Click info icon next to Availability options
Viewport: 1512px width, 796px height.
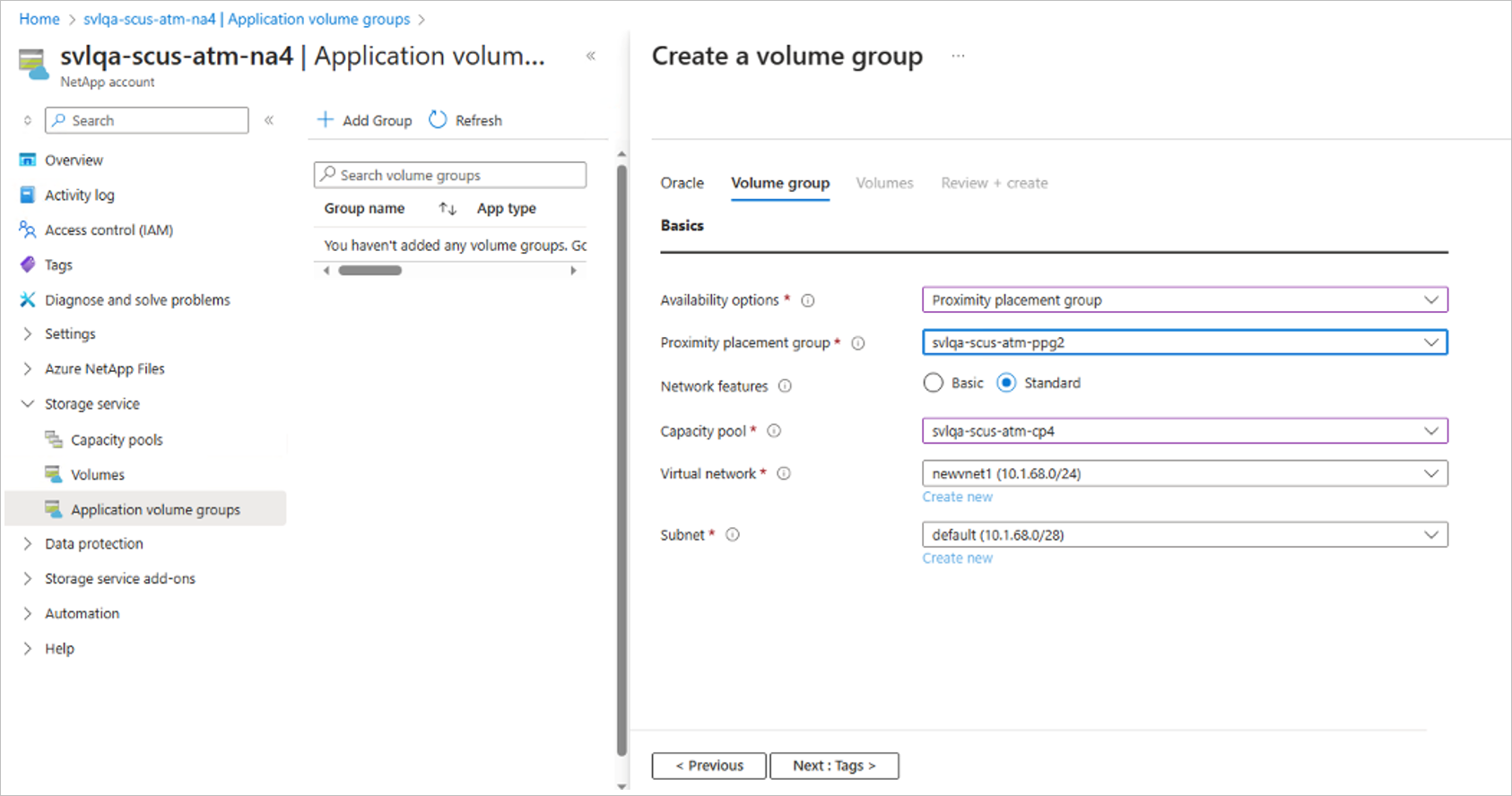pyautogui.click(x=808, y=300)
